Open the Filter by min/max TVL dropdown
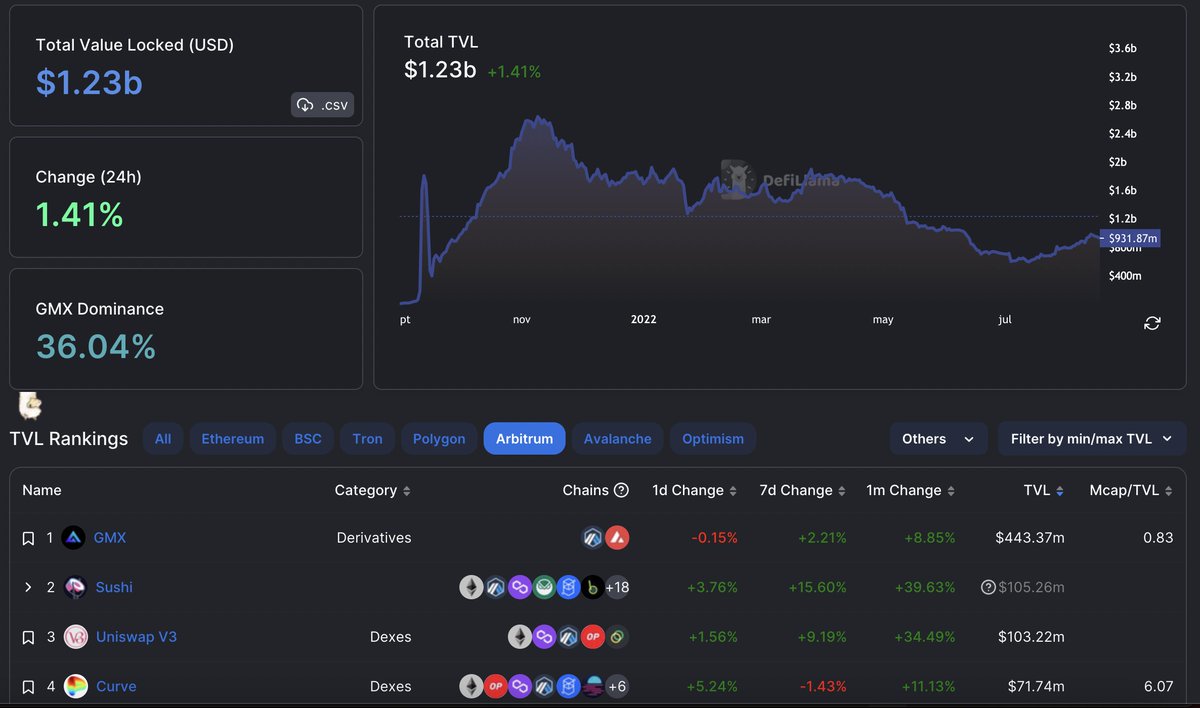Image resolution: width=1200 pixels, height=708 pixels. [1091, 438]
